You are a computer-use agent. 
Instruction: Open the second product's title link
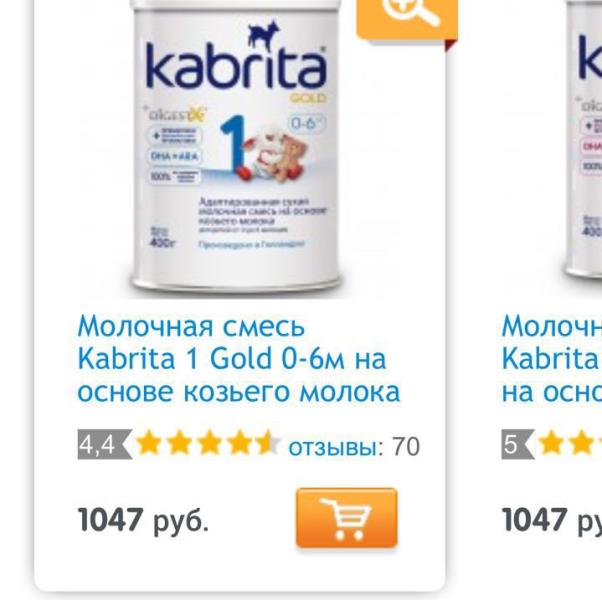pos(552,359)
